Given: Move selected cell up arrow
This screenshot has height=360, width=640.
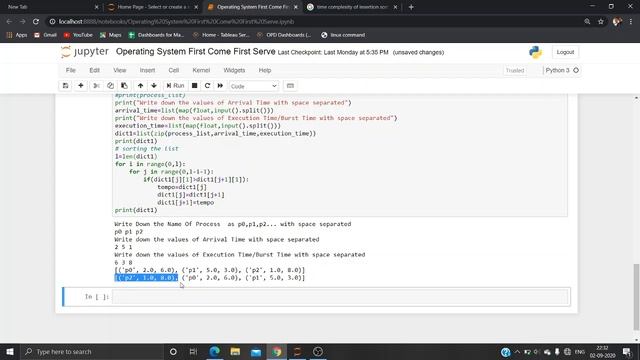Looking at the screenshot, I should click(x=140, y=86).
